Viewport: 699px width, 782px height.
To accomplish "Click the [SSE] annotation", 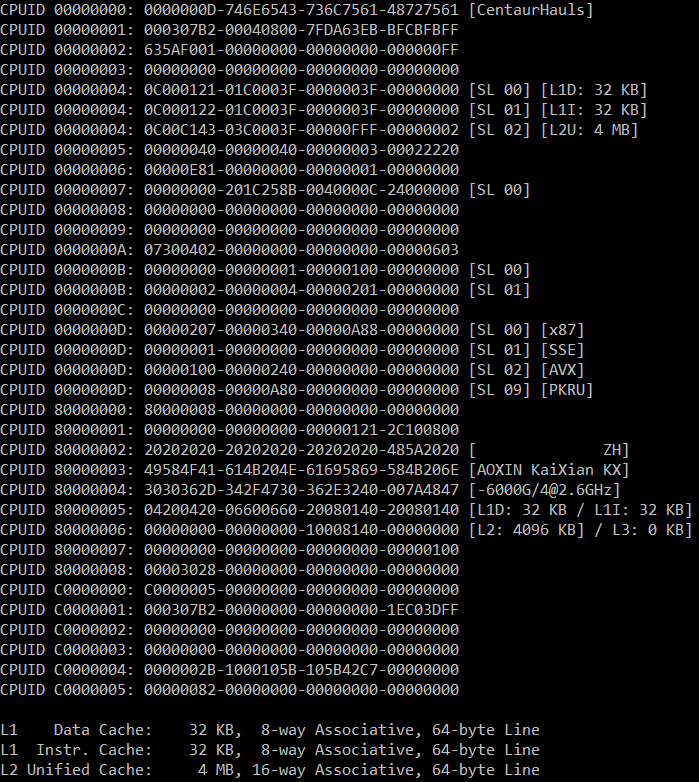I will coord(562,350).
